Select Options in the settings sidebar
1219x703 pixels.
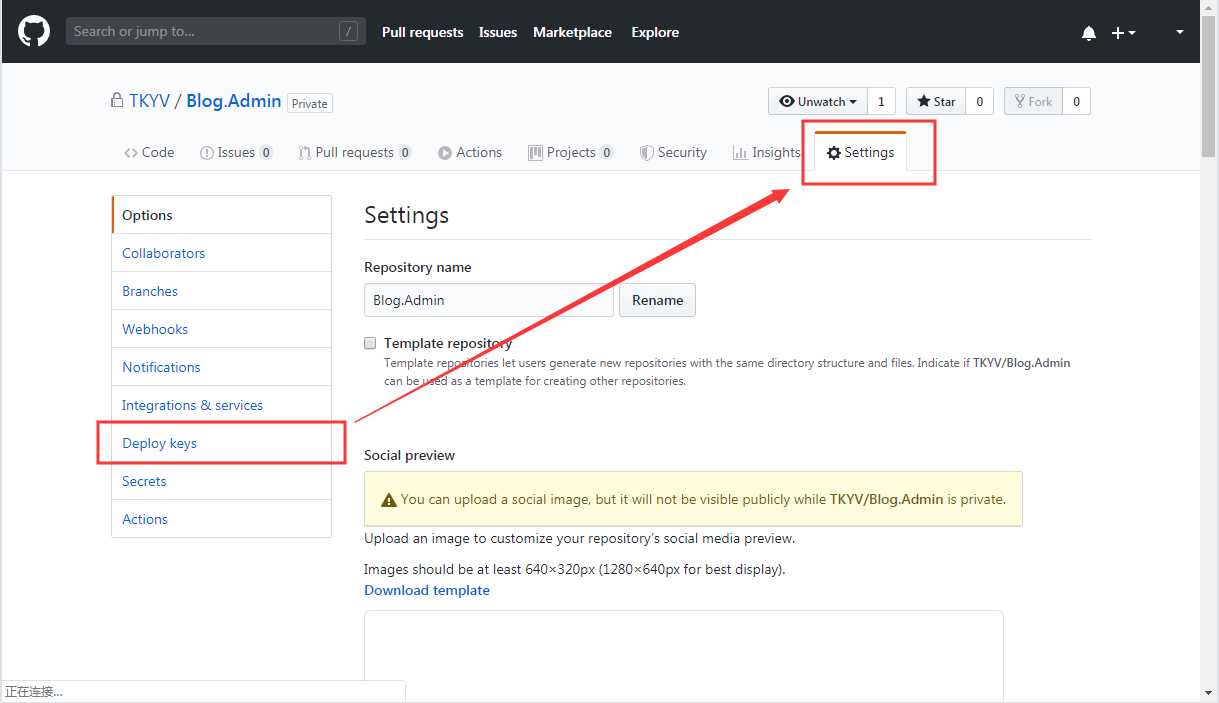click(x=221, y=215)
